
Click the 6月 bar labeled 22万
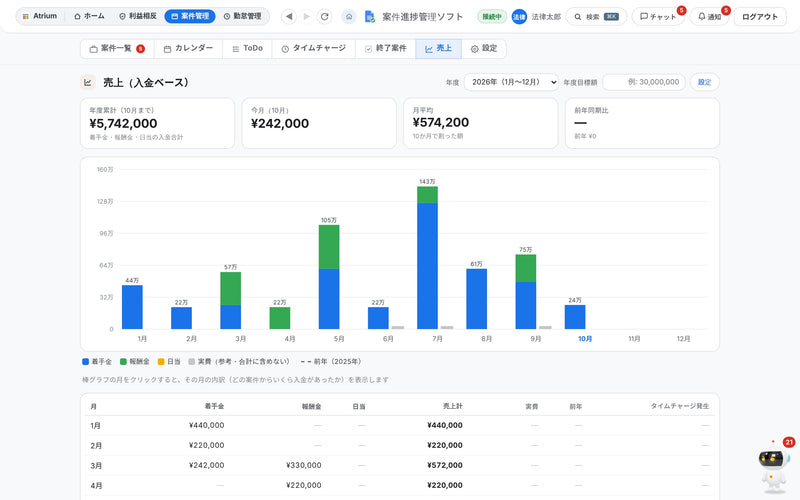[x=378, y=318]
